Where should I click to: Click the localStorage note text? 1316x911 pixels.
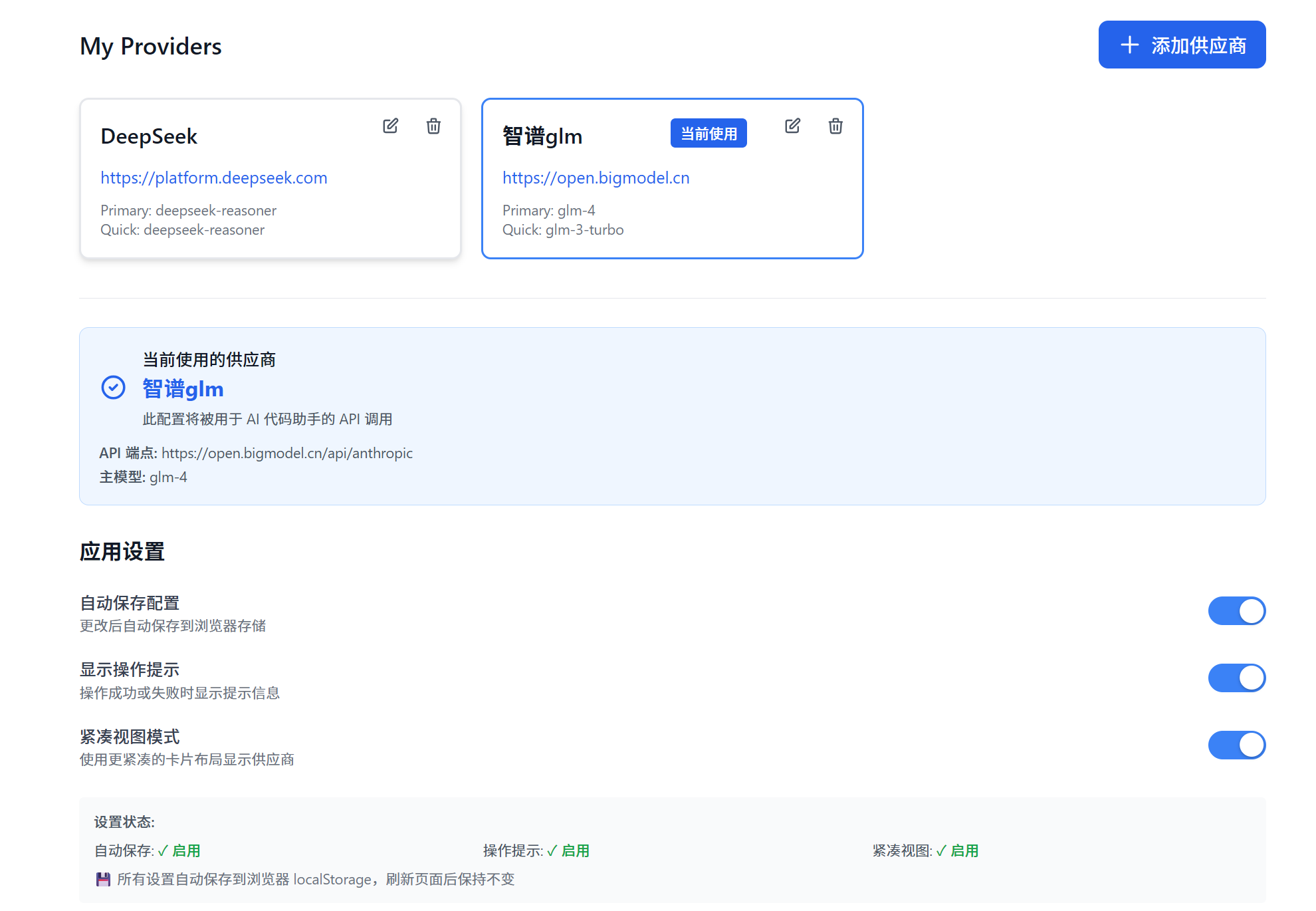316,879
